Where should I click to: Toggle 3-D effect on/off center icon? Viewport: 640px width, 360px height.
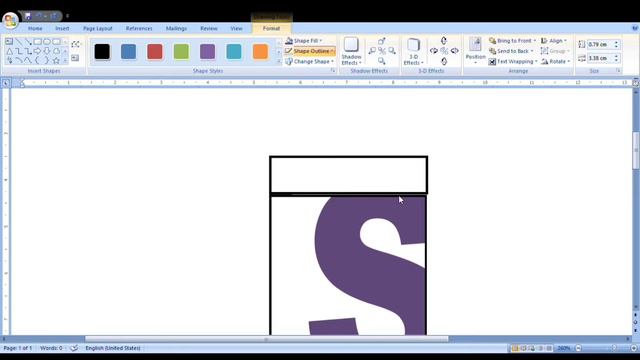click(444, 51)
